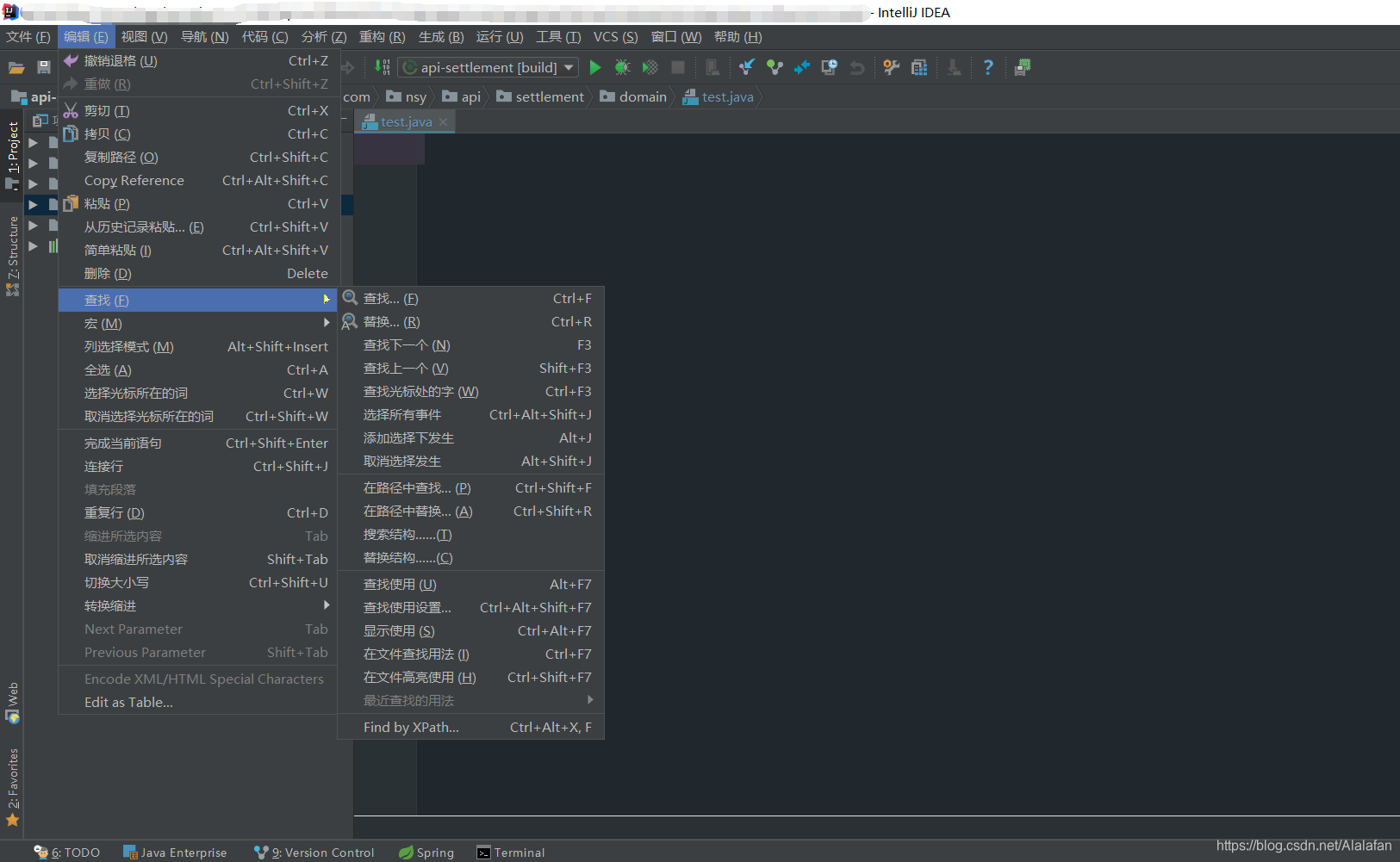Image resolution: width=1400 pixels, height=862 pixels.
Task: Choose 粘贴 (P) paste entry
Action: coord(197,204)
